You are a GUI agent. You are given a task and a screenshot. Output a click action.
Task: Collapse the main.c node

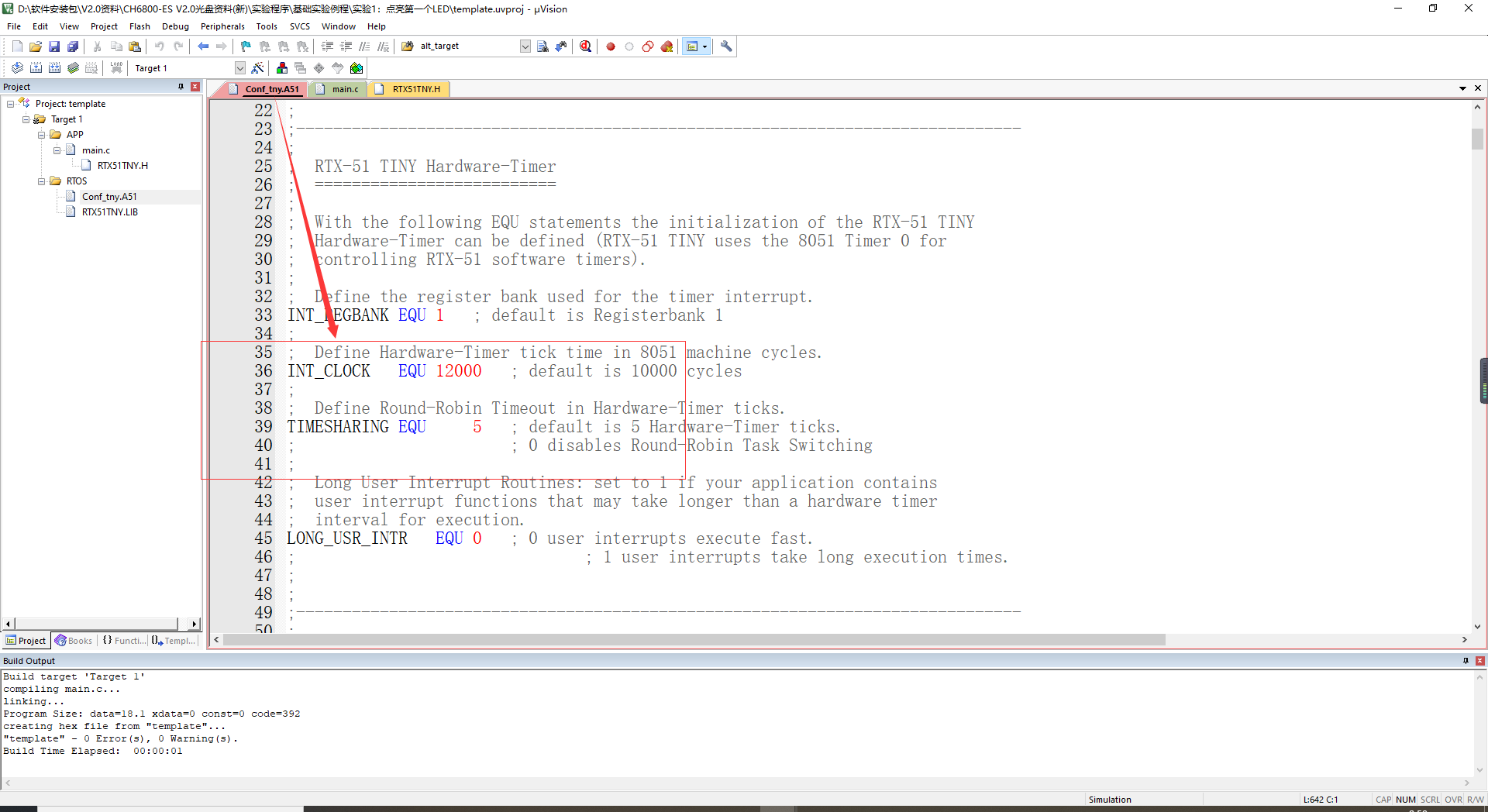point(57,150)
